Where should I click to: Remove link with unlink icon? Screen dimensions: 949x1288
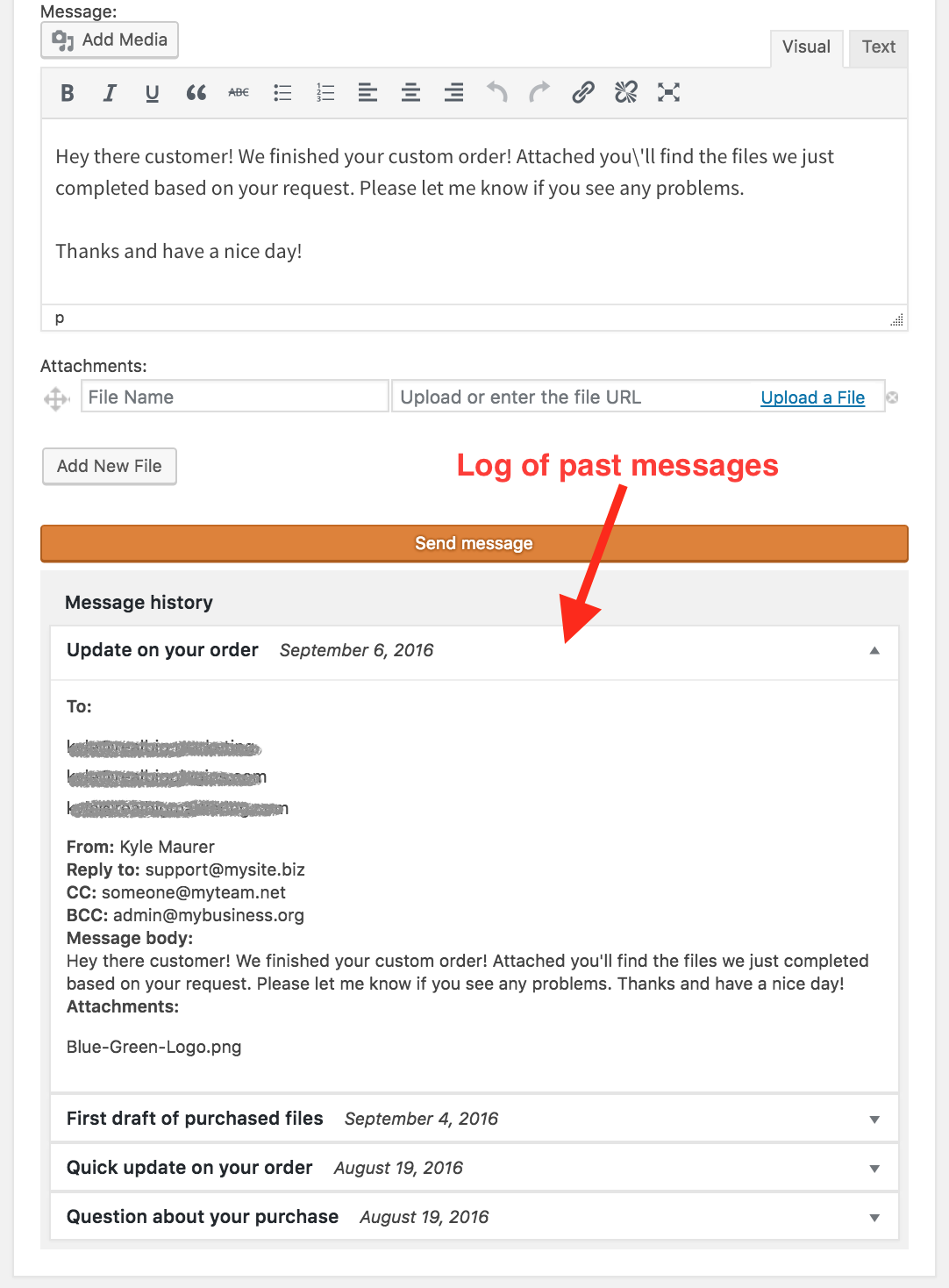pyautogui.click(x=626, y=93)
